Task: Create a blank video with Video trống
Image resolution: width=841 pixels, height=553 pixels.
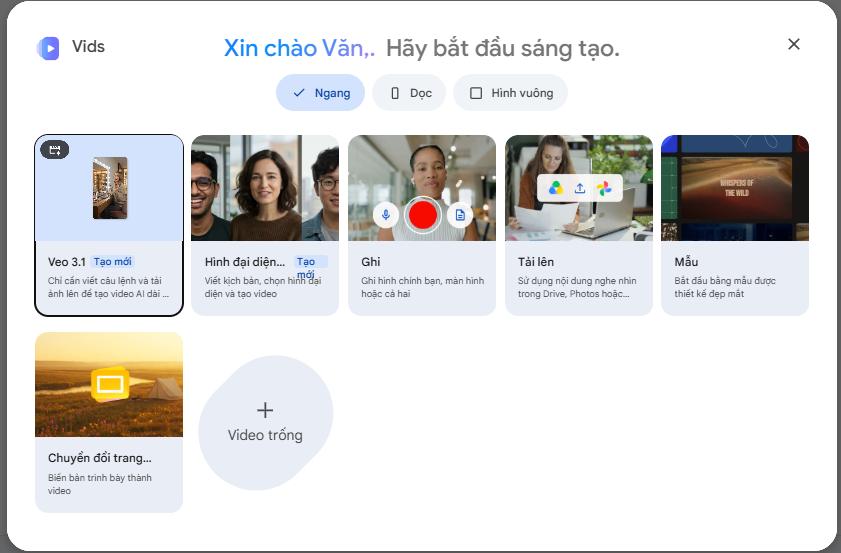Action: [265, 423]
